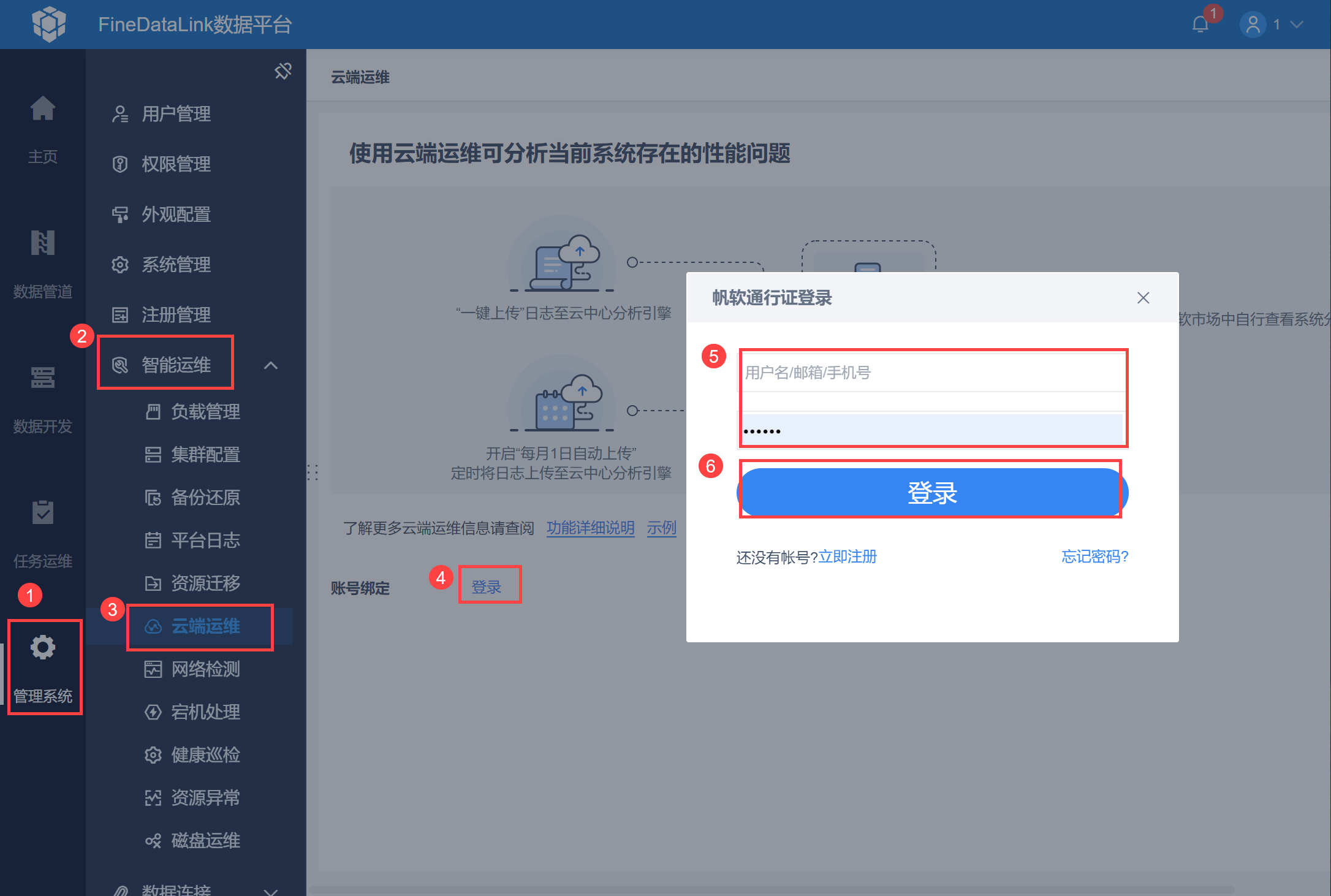The height and width of the screenshot is (896, 1331).
Task: Open 数据开发 data development icon
Action: tap(43, 378)
